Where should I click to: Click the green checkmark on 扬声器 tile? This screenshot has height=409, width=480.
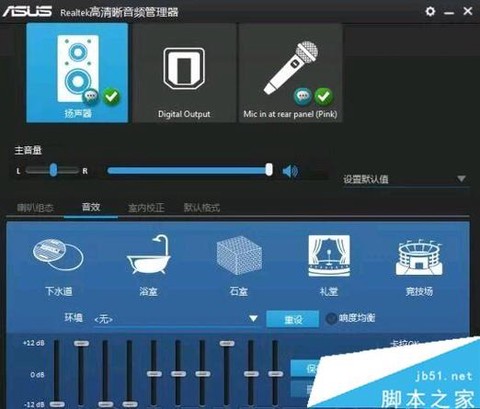[x=111, y=97]
